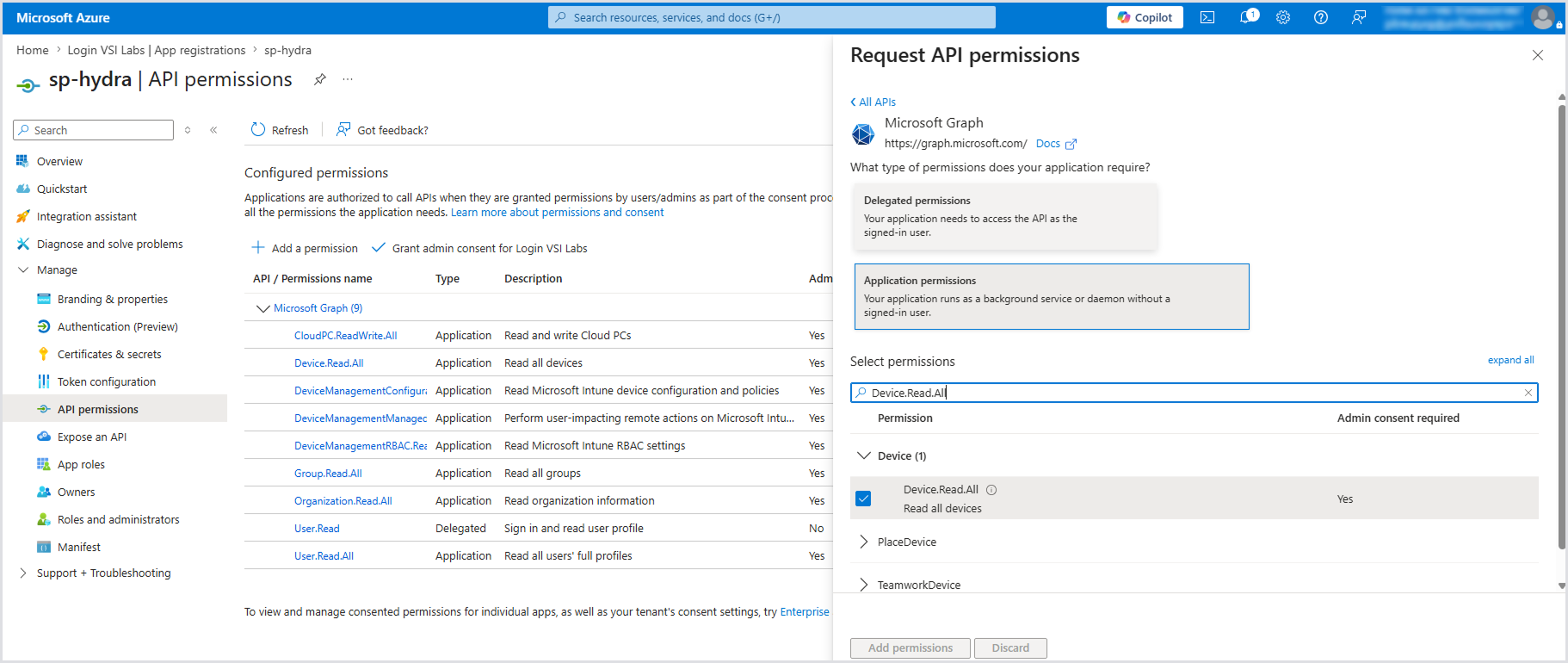The height and width of the screenshot is (663, 1568).
Task: Click the panel vertical scrollbar
Action: pyautogui.click(x=1561, y=327)
